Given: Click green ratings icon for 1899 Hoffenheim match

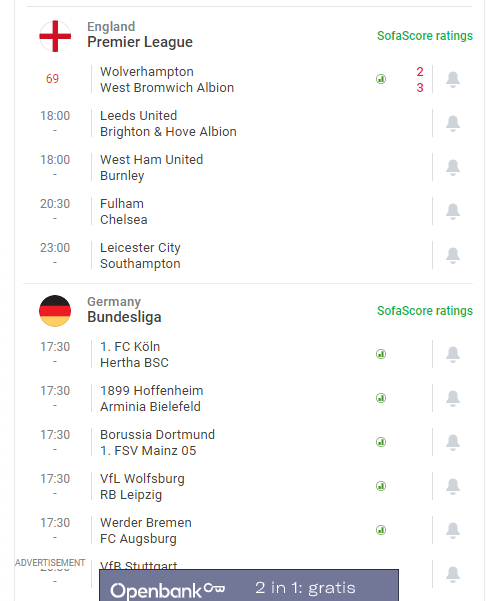Looking at the screenshot, I should click(381, 398).
